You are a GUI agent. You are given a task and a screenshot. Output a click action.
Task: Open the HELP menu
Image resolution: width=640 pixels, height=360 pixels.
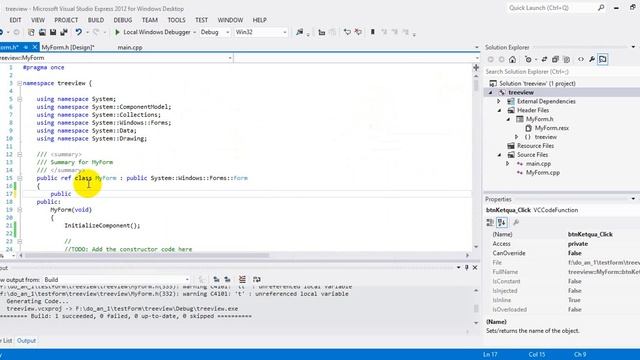259,20
